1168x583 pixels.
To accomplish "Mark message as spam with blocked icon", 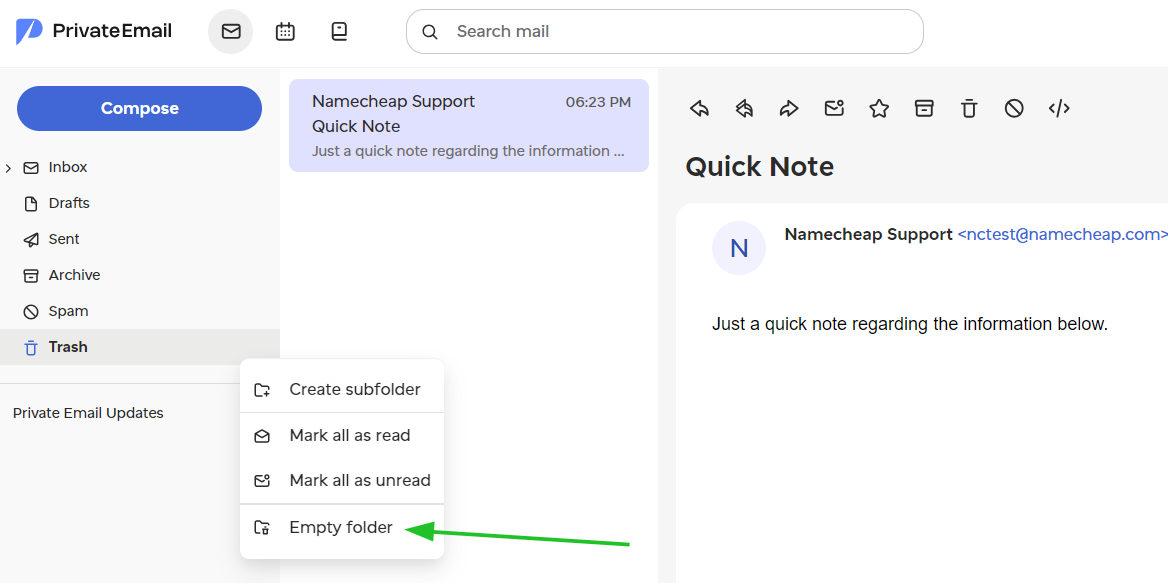I will [1014, 109].
